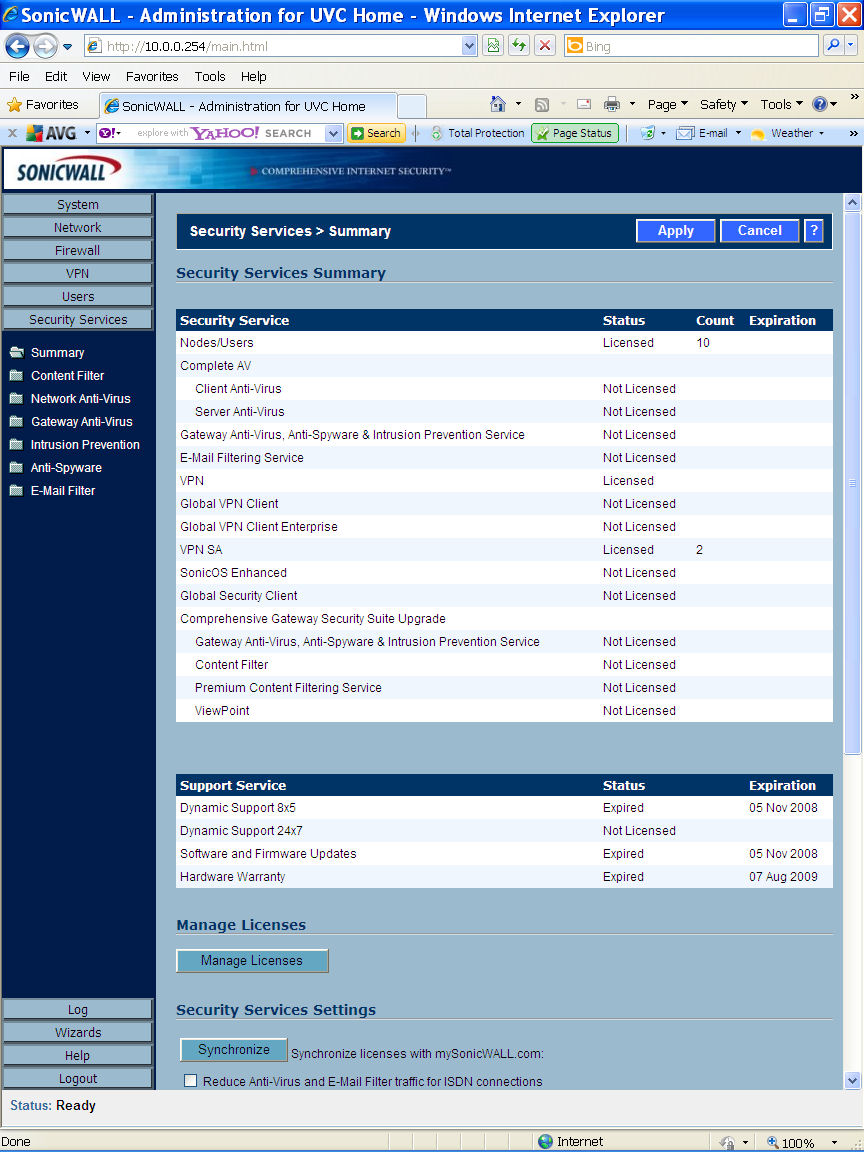Expand the Weather toolbar dropdown
Image resolution: width=864 pixels, height=1152 pixels.
coord(821,133)
